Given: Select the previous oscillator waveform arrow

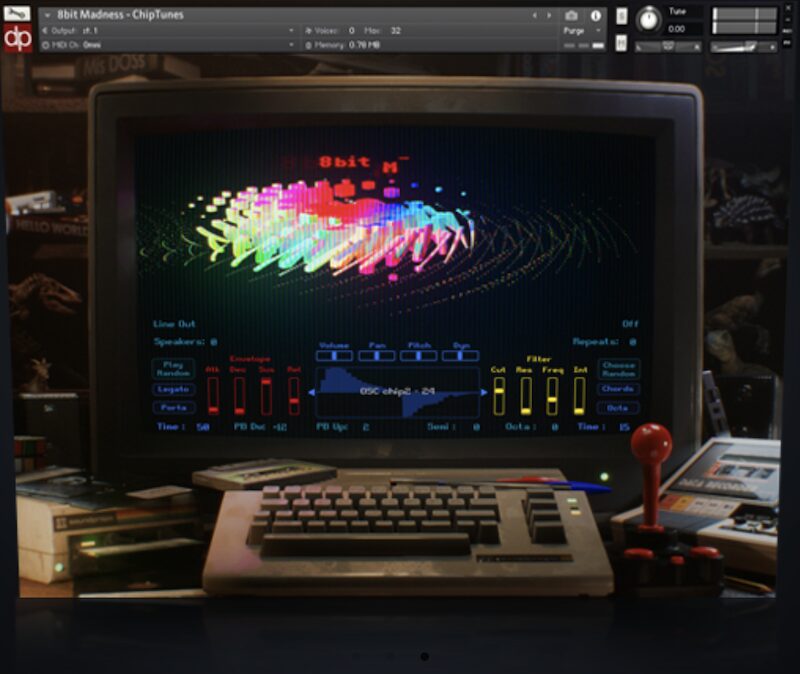Looking at the screenshot, I should (311, 392).
